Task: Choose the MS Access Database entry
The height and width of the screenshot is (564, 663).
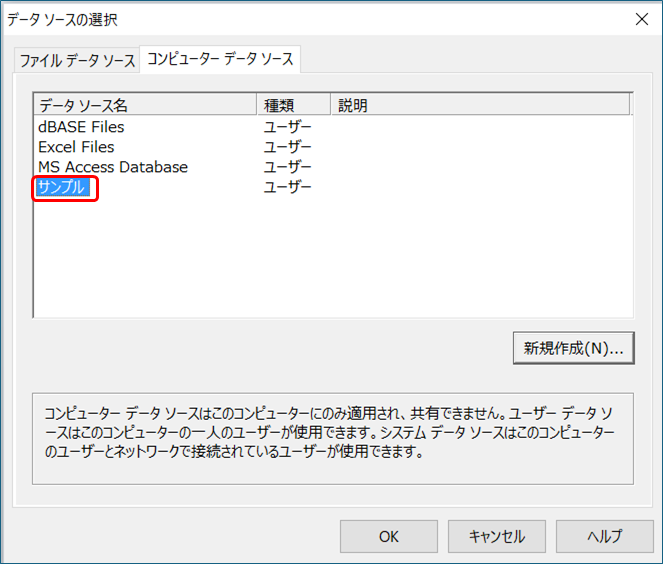Action: [x=113, y=167]
